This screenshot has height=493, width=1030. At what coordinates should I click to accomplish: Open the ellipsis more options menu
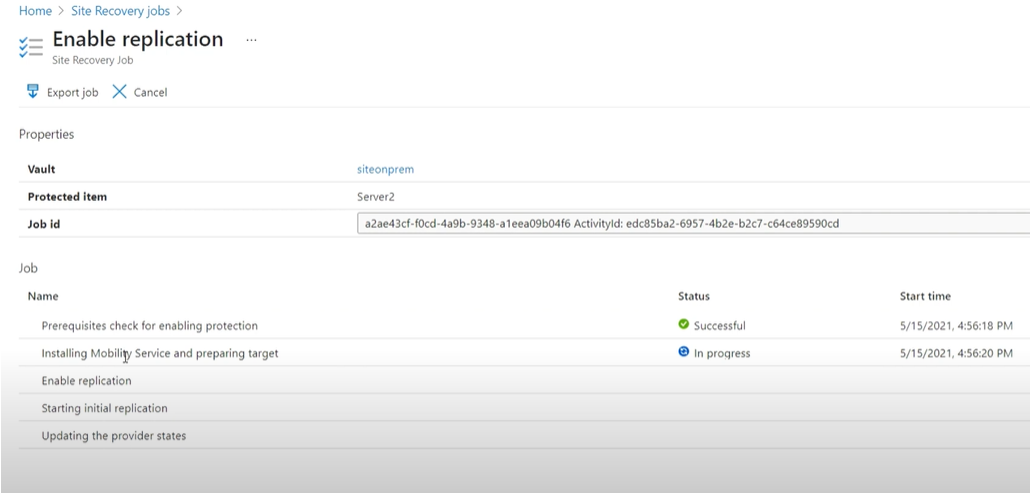click(251, 40)
